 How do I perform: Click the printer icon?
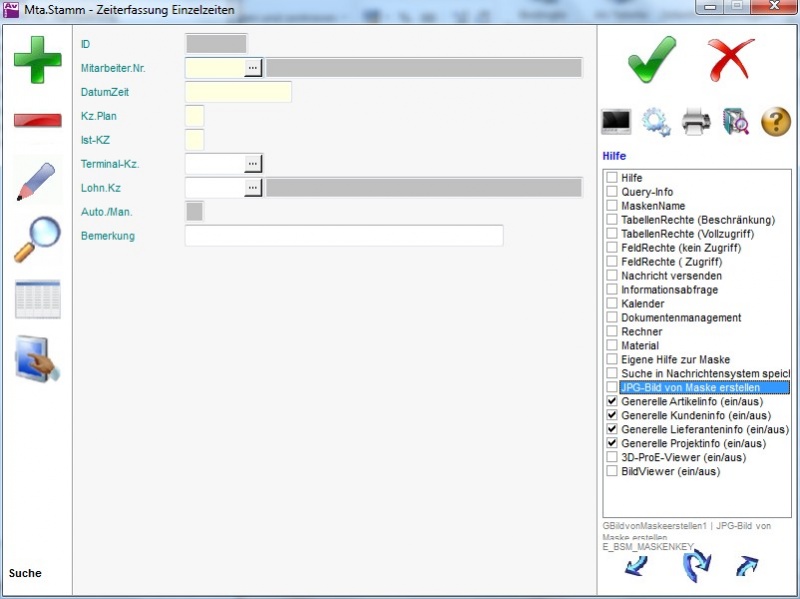coord(696,122)
